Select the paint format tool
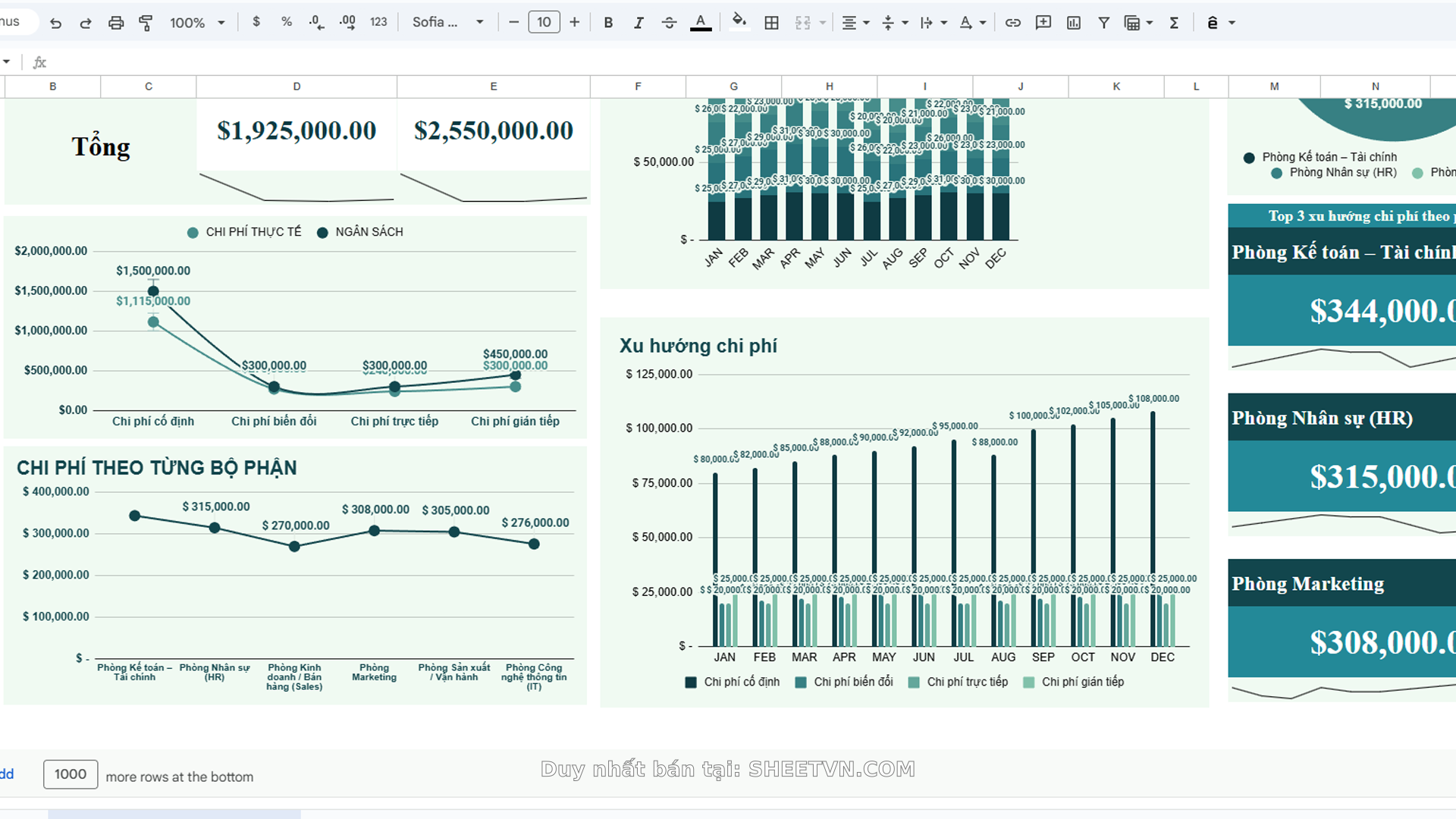The height and width of the screenshot is (819, 1456). (x=146, y=23)
